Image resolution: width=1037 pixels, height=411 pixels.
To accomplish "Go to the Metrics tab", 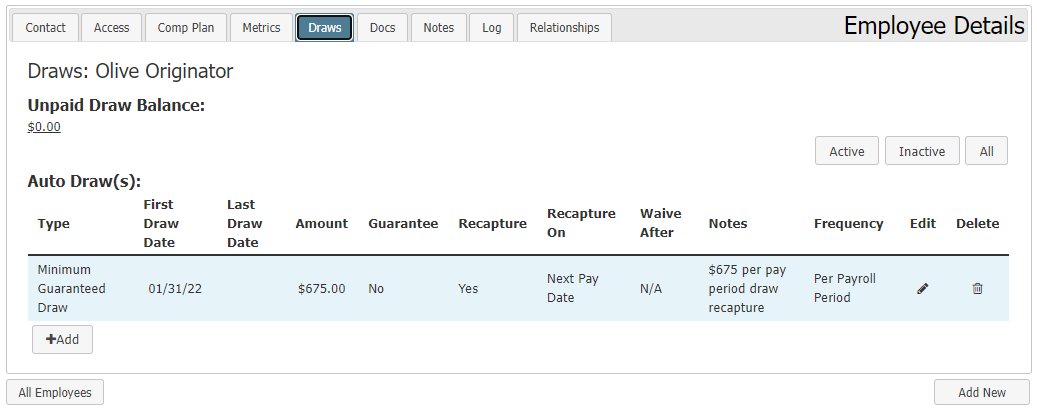I will click(261, 27).
